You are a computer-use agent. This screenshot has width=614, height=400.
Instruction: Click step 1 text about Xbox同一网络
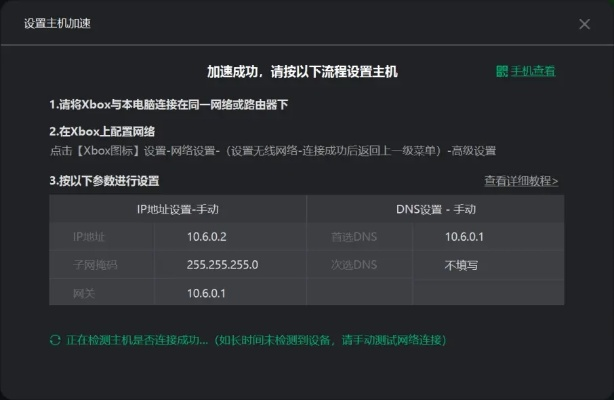168,105
